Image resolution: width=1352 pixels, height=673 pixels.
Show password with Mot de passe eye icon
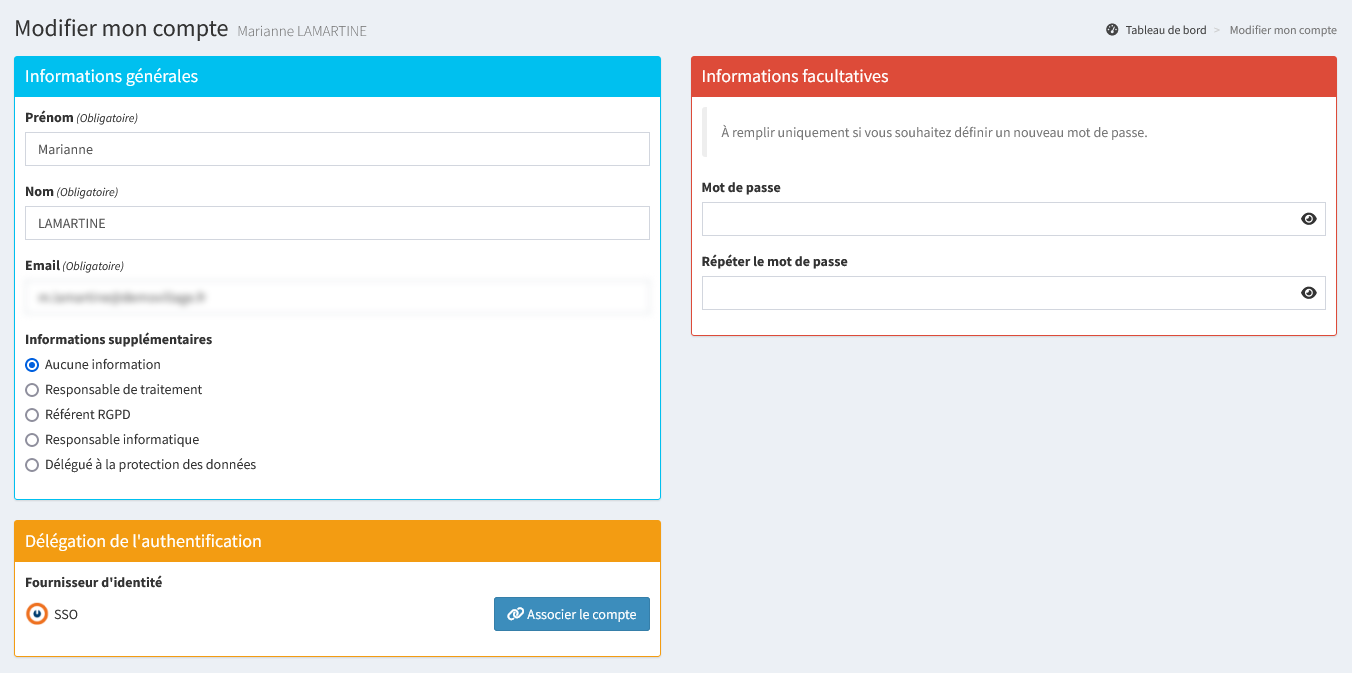1308,219
